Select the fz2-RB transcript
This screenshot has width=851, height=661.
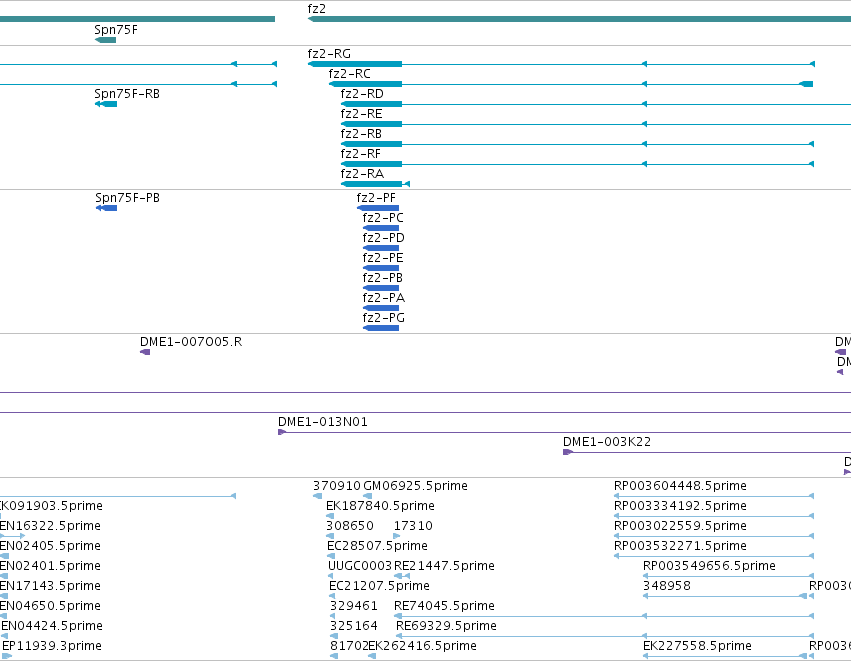click(x=577, y=144)
